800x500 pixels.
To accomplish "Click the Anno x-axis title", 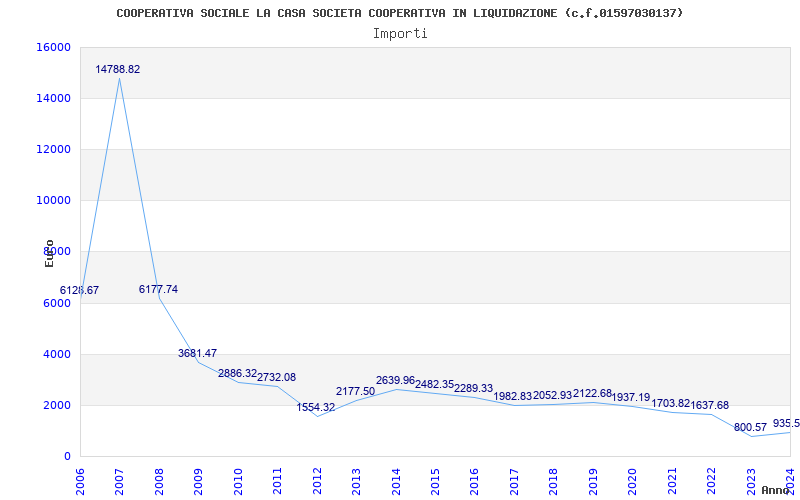I will tap(777, 490).
